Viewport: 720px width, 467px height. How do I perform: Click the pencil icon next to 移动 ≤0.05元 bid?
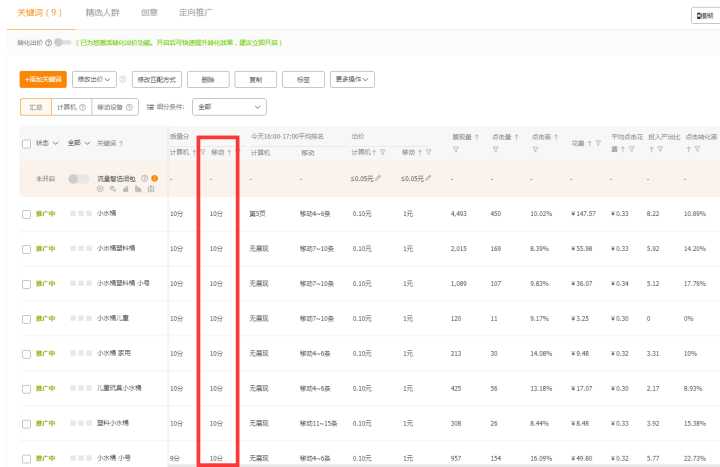coord(428,178)
